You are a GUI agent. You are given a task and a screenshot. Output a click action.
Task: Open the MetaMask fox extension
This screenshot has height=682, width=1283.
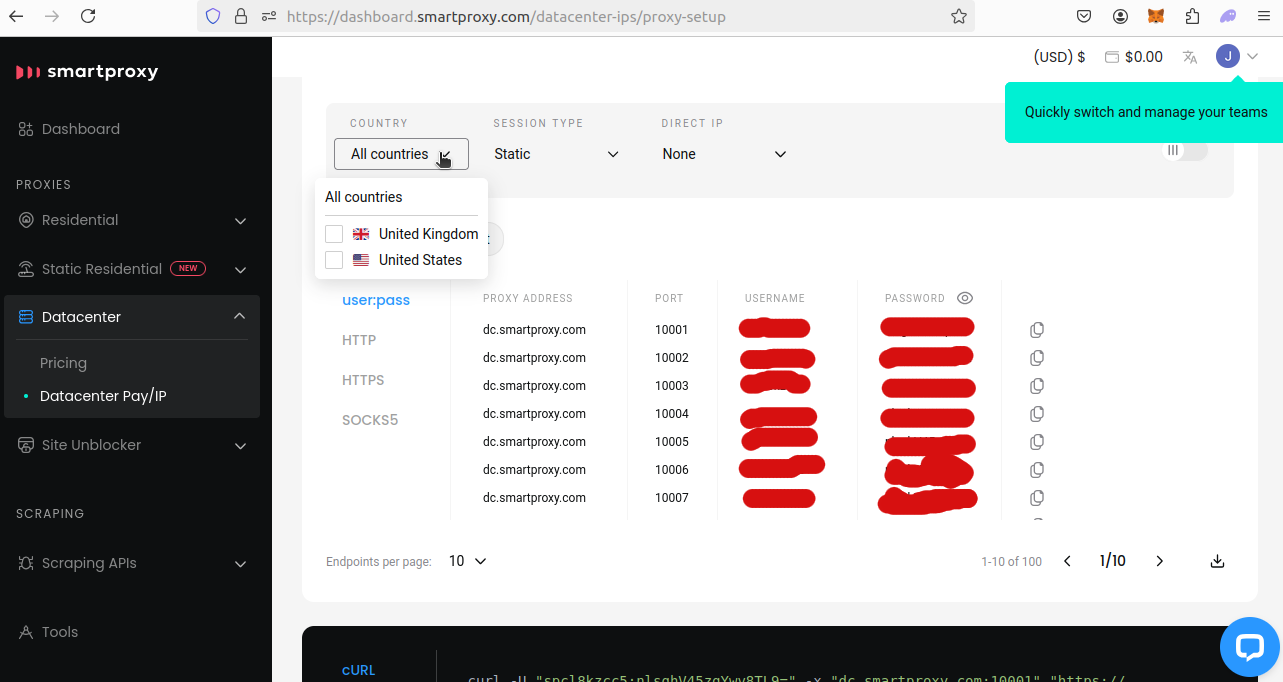[1155, 16]
